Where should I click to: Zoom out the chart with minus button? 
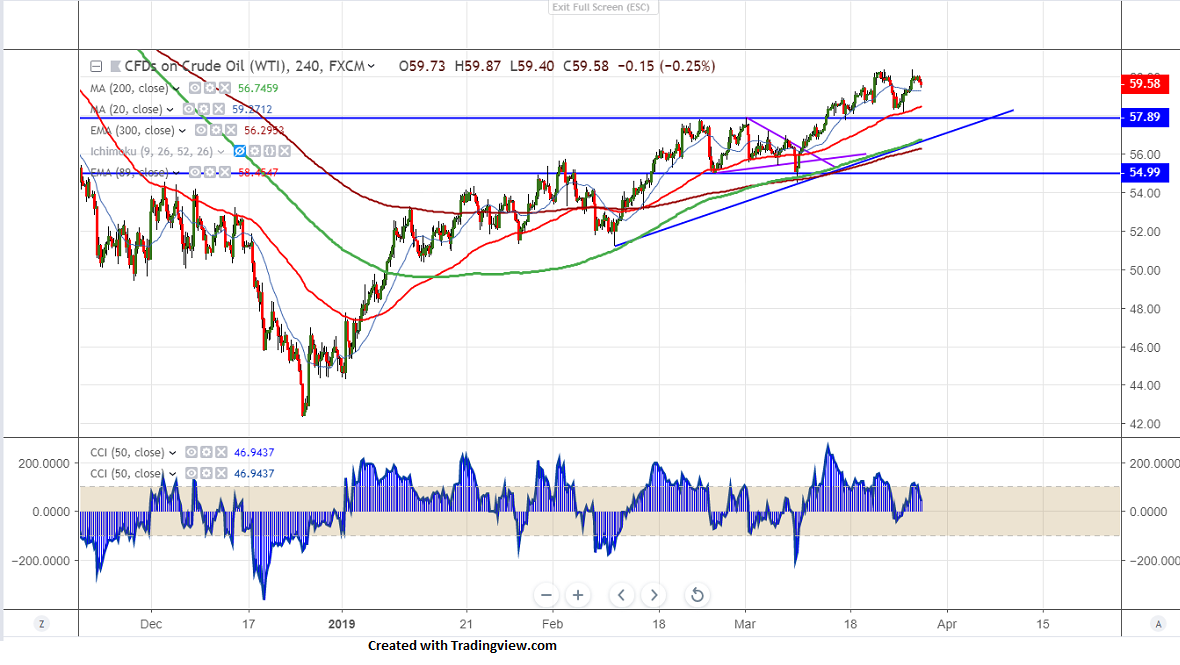[x=546, y=595]
